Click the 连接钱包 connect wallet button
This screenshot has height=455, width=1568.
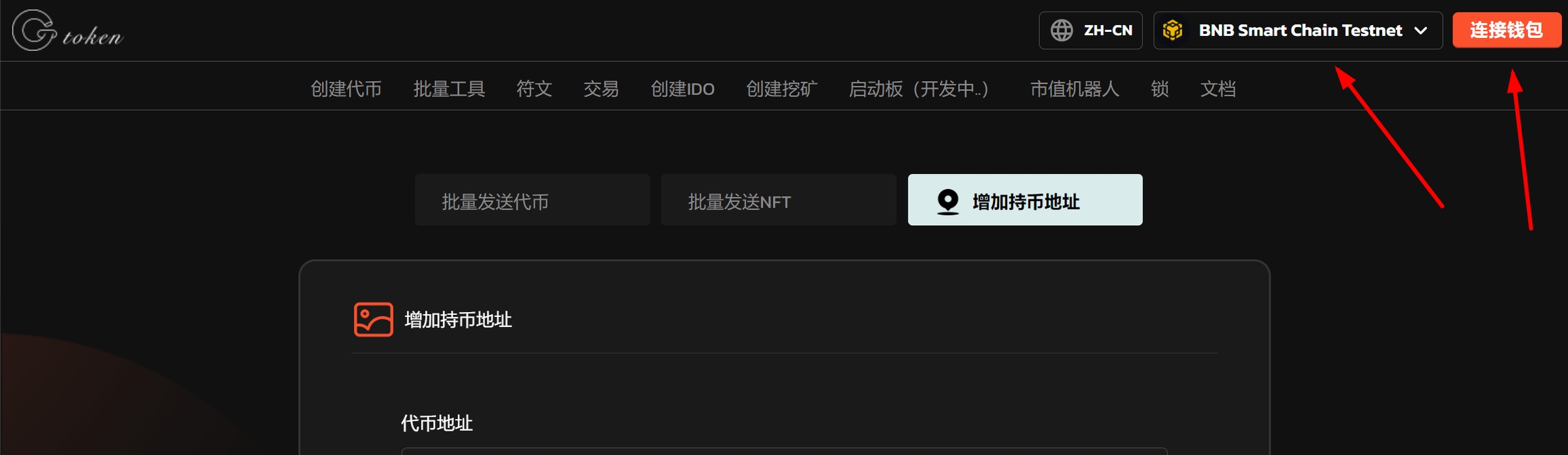tap(1507, 30)
